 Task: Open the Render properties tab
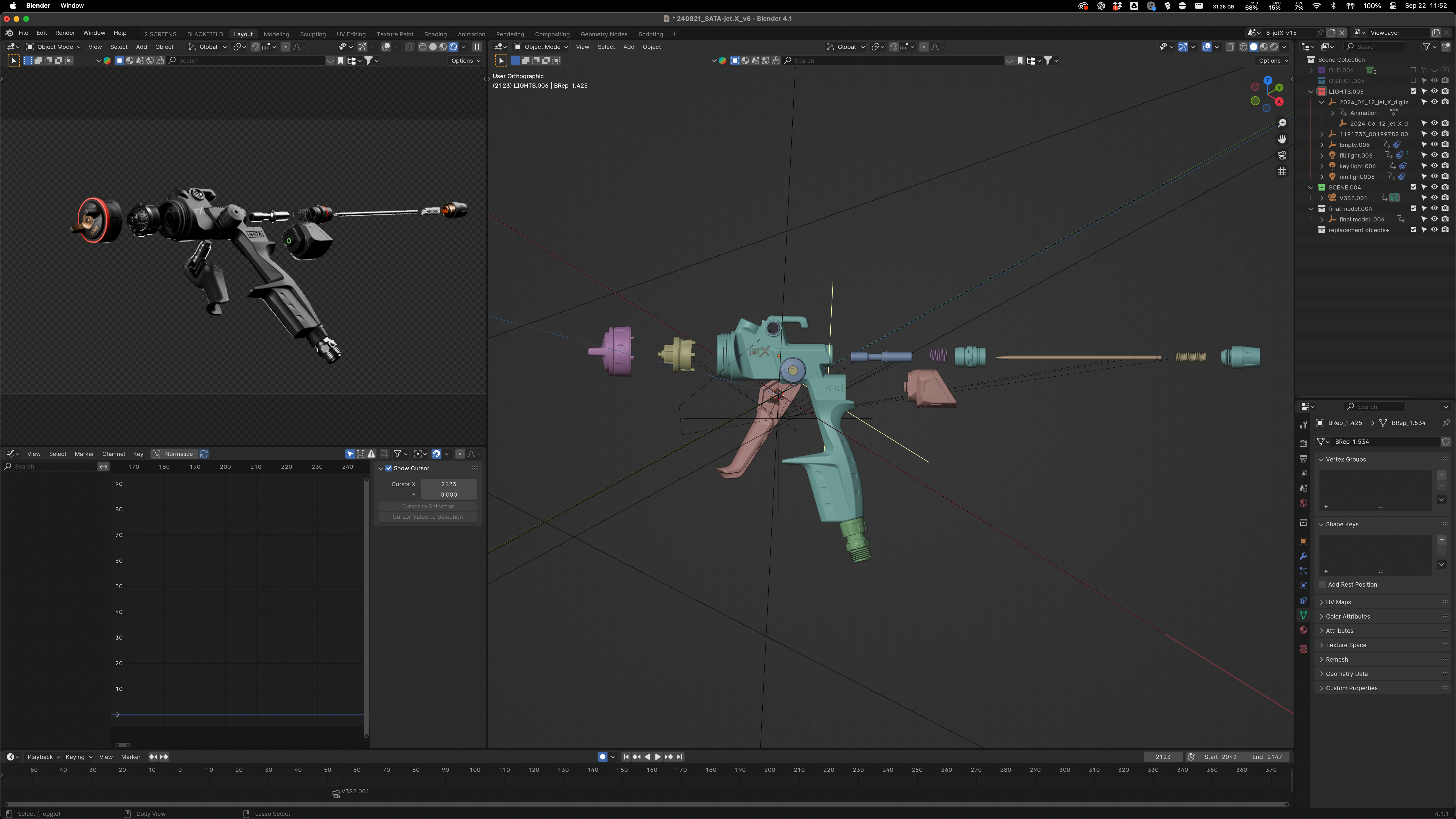pos(1303,444)
